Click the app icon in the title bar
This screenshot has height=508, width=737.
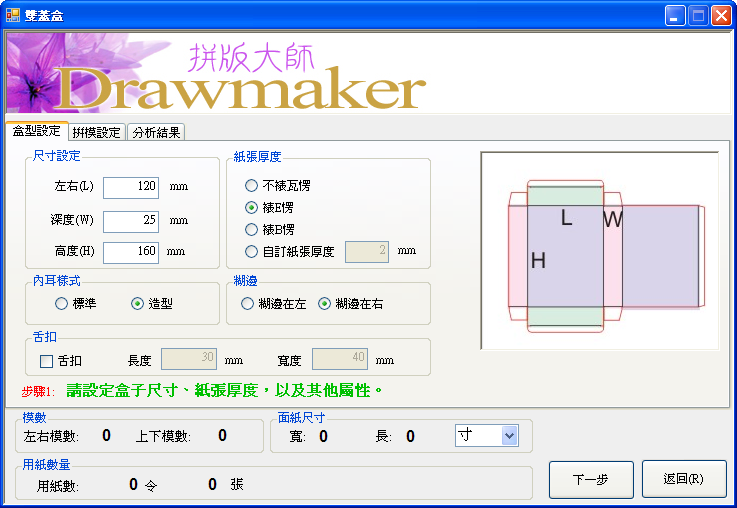click(13, 15)
